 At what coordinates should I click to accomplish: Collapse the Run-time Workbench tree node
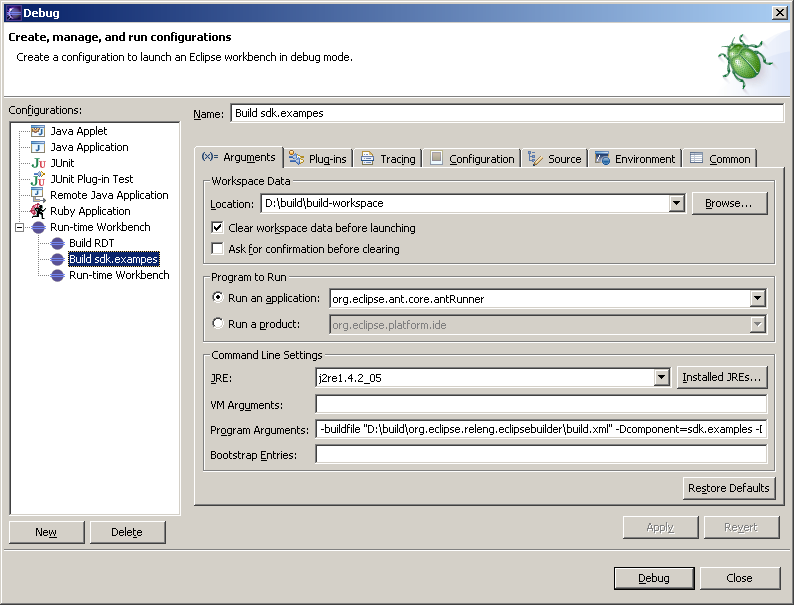20,227
